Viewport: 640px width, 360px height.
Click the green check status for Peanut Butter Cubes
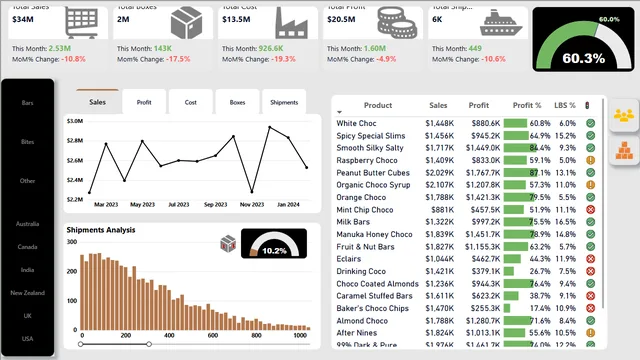point(590,173)
